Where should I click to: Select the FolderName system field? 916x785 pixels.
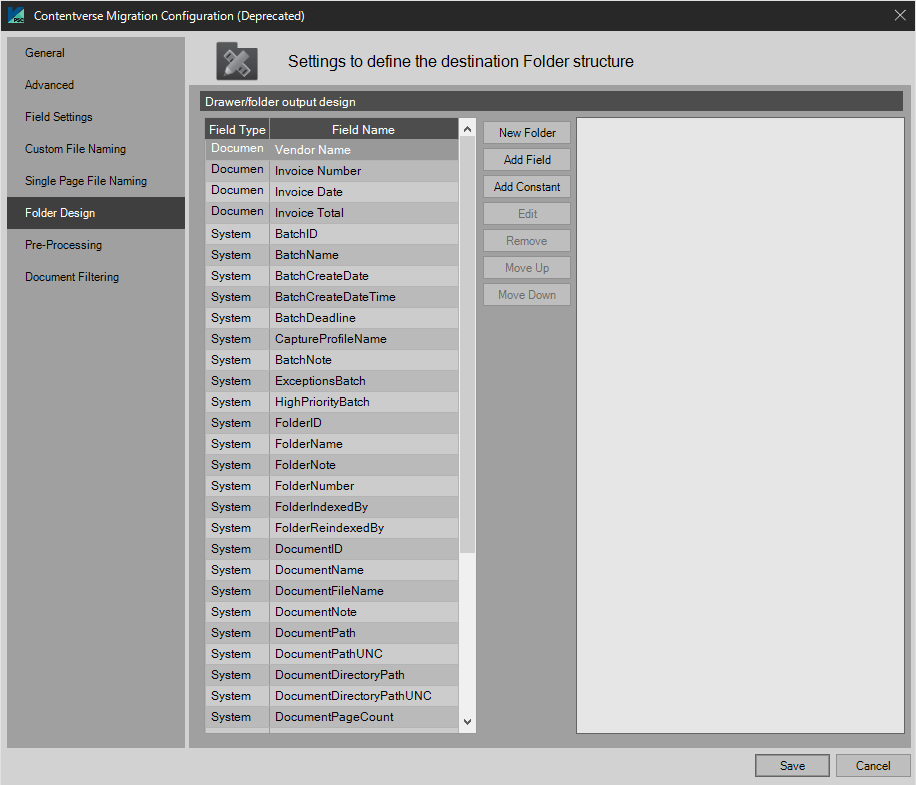(331, 444)
